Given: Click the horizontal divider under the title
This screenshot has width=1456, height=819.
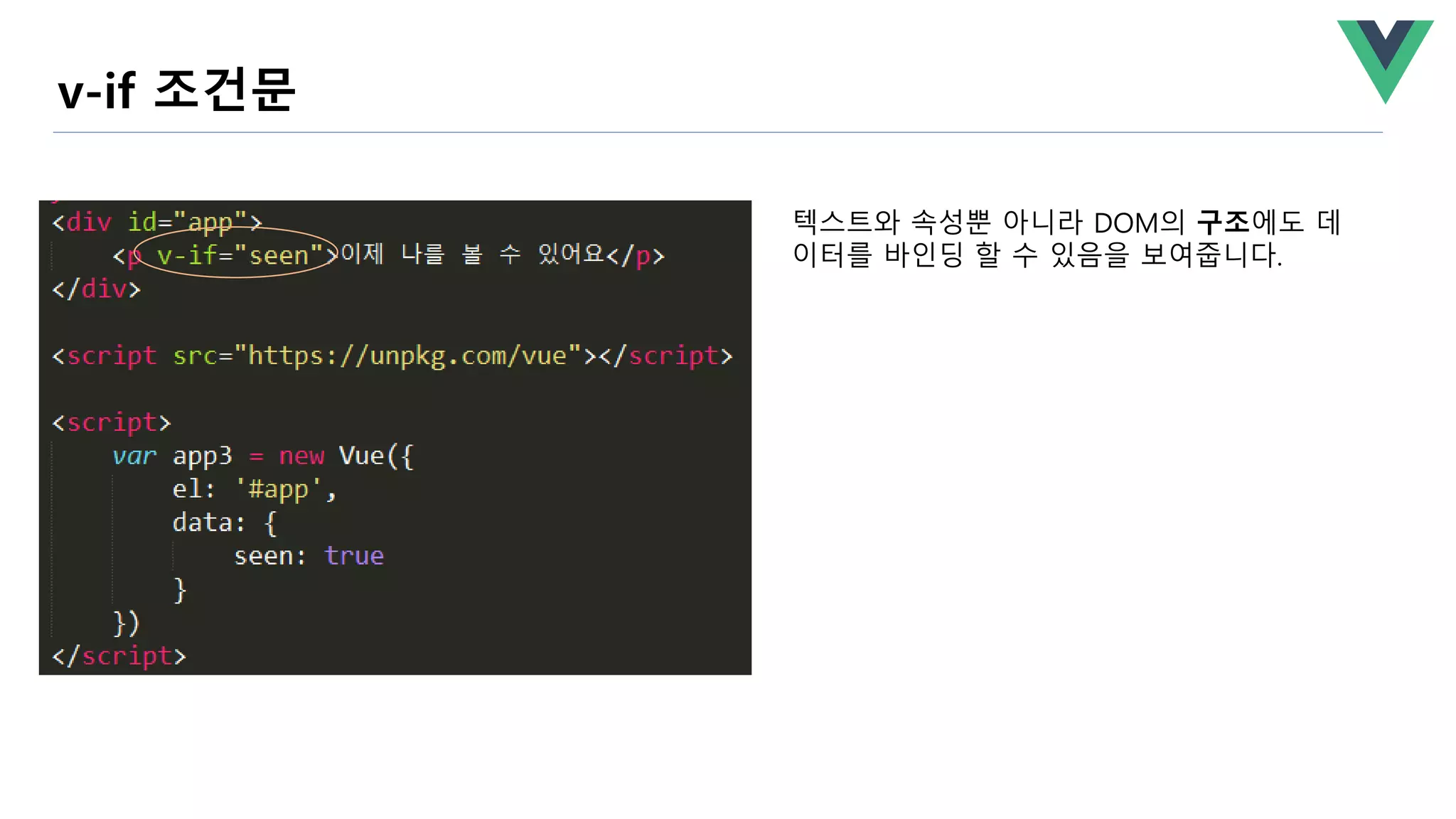Looking at the screenshot, I should point(717,132).
